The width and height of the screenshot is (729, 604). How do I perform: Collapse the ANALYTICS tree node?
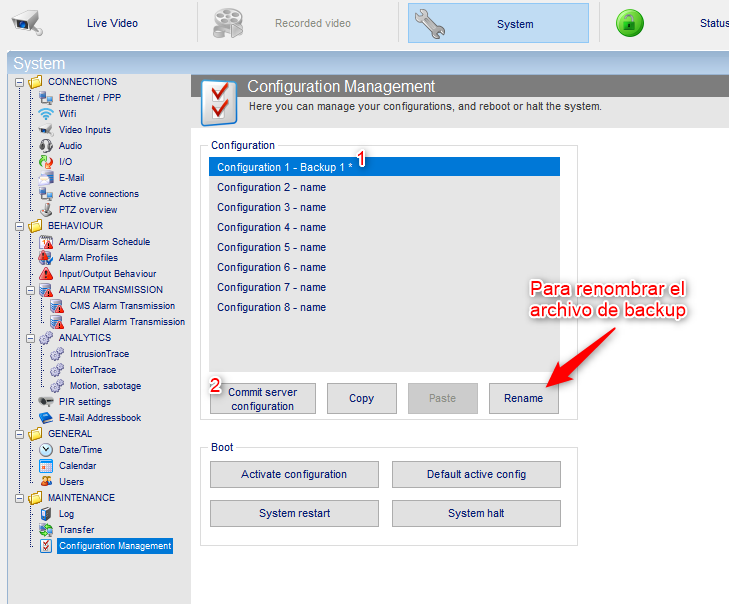[31, 338]
